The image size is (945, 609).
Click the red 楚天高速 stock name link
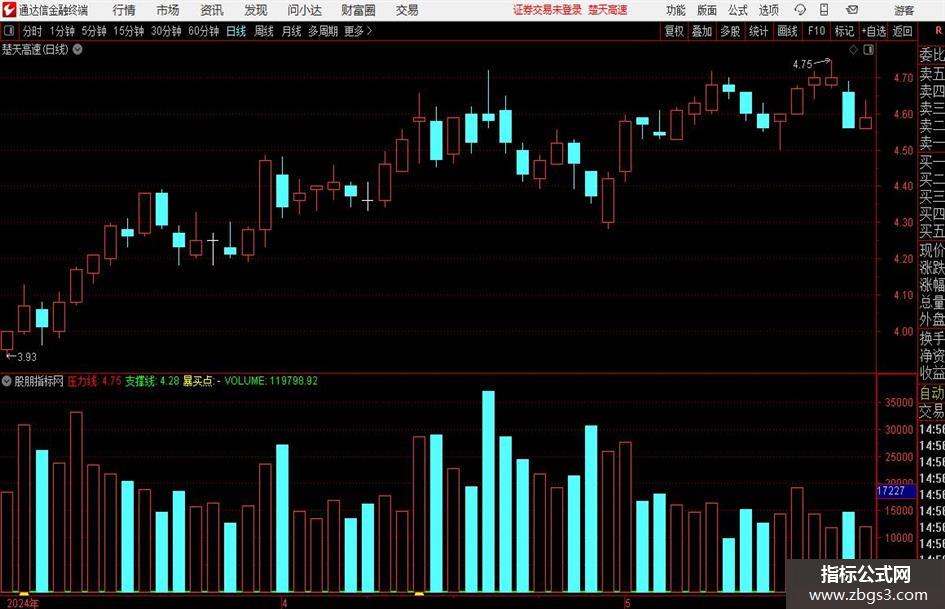[608, 10]
